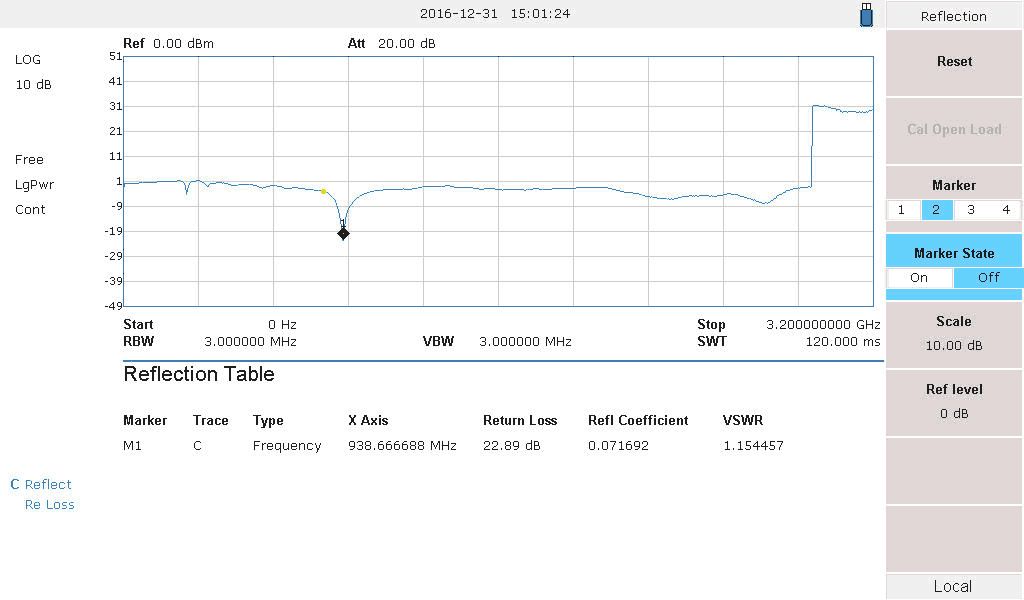This screenshot has width=1024, height=600.
Task: Click the Stop frequency 3.200000000 GHz
Action: [x=823, y=324]
